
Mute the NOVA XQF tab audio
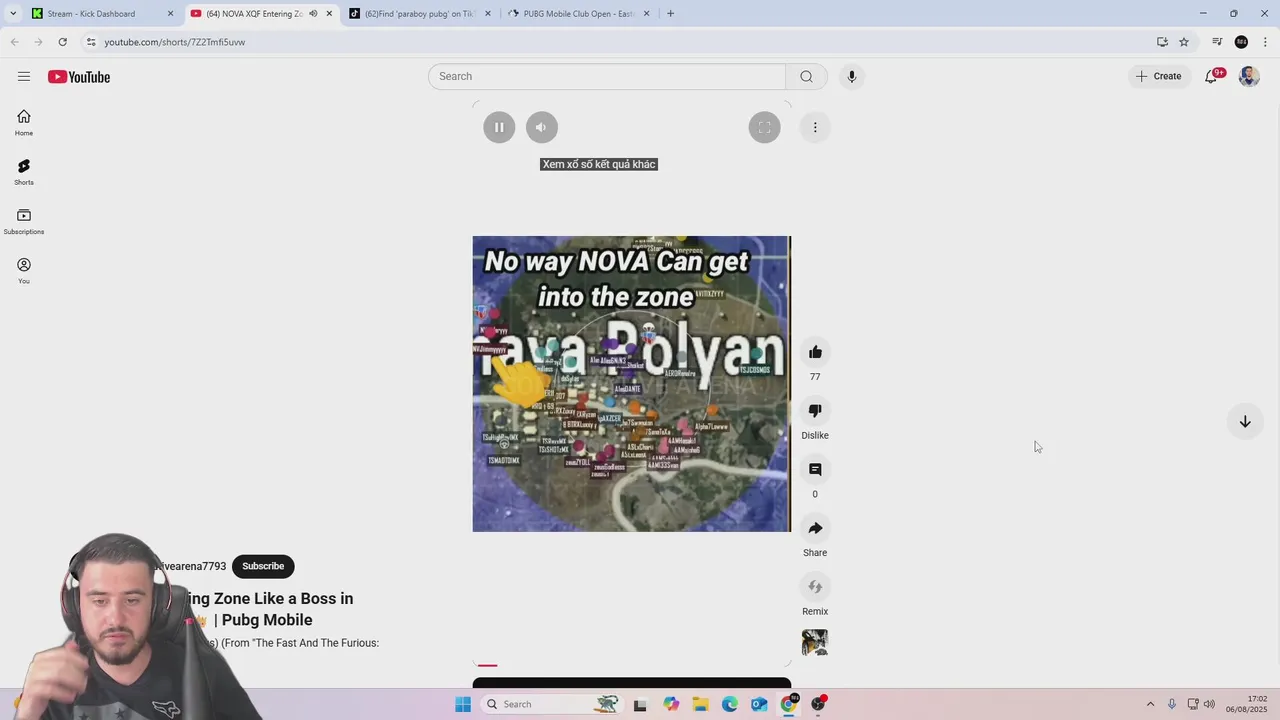tap(313, 14)
